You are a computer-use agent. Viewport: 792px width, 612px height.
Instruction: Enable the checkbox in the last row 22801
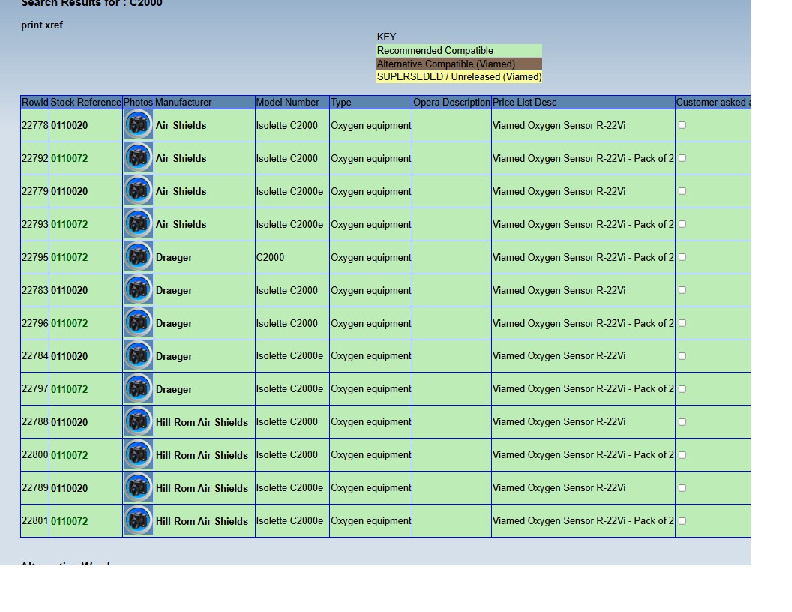point(682,521)
